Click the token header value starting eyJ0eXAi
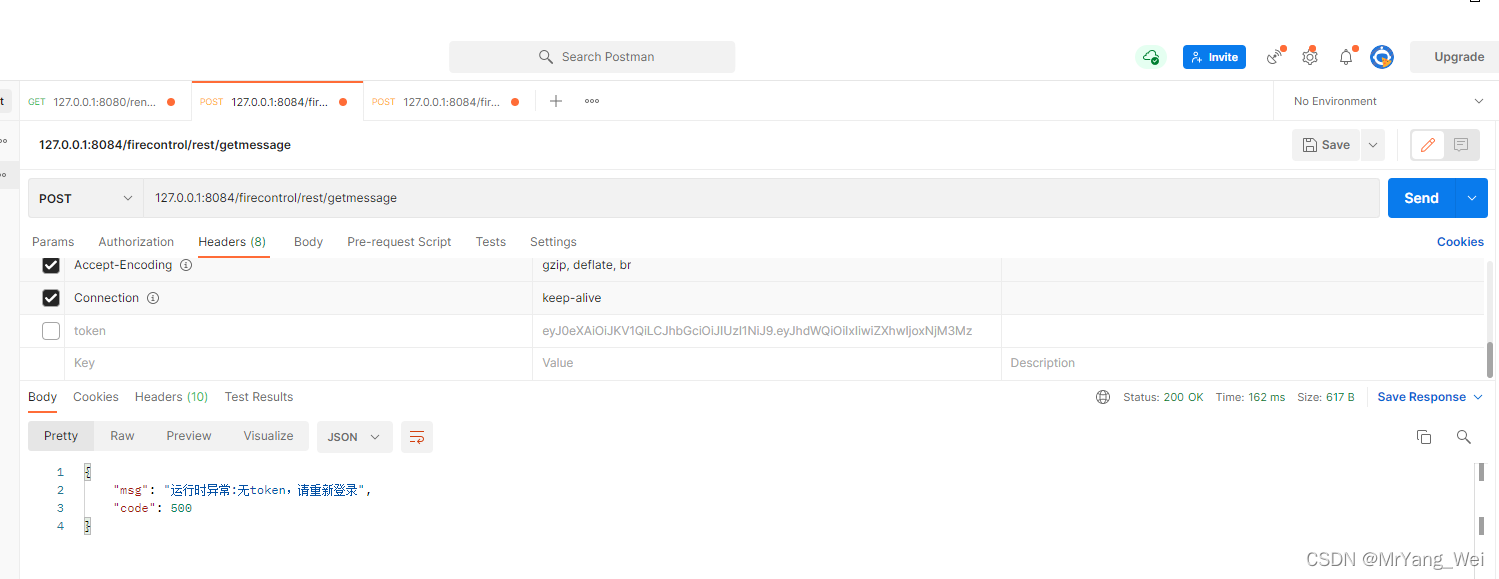 point(757,331)
